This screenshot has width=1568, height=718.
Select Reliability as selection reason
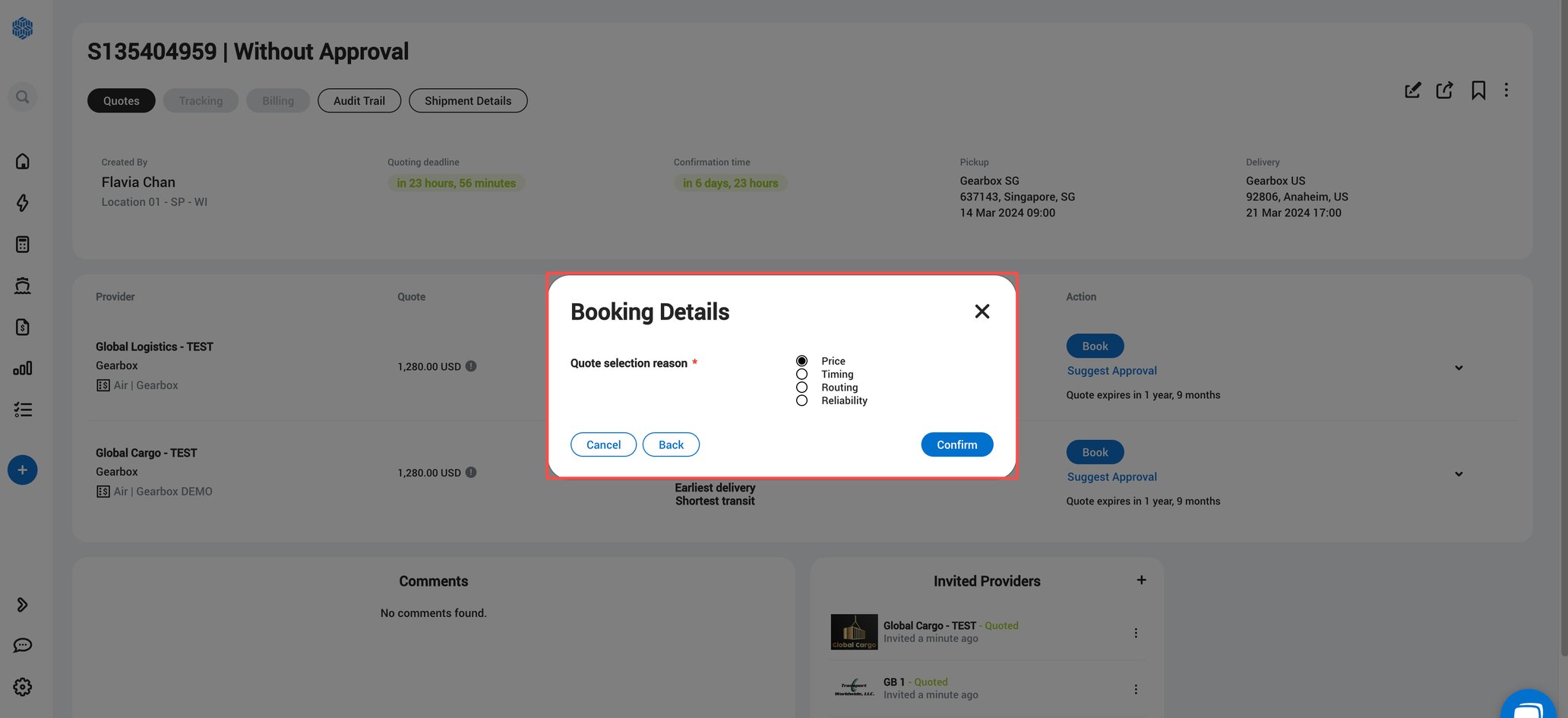point(801,400)
